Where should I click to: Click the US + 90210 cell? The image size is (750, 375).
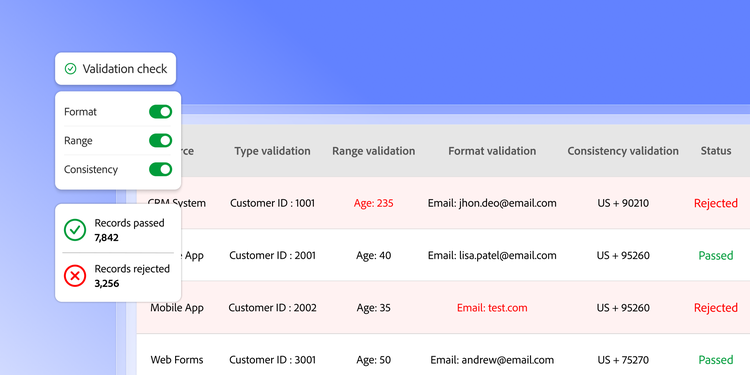click(x=623, y=203)
